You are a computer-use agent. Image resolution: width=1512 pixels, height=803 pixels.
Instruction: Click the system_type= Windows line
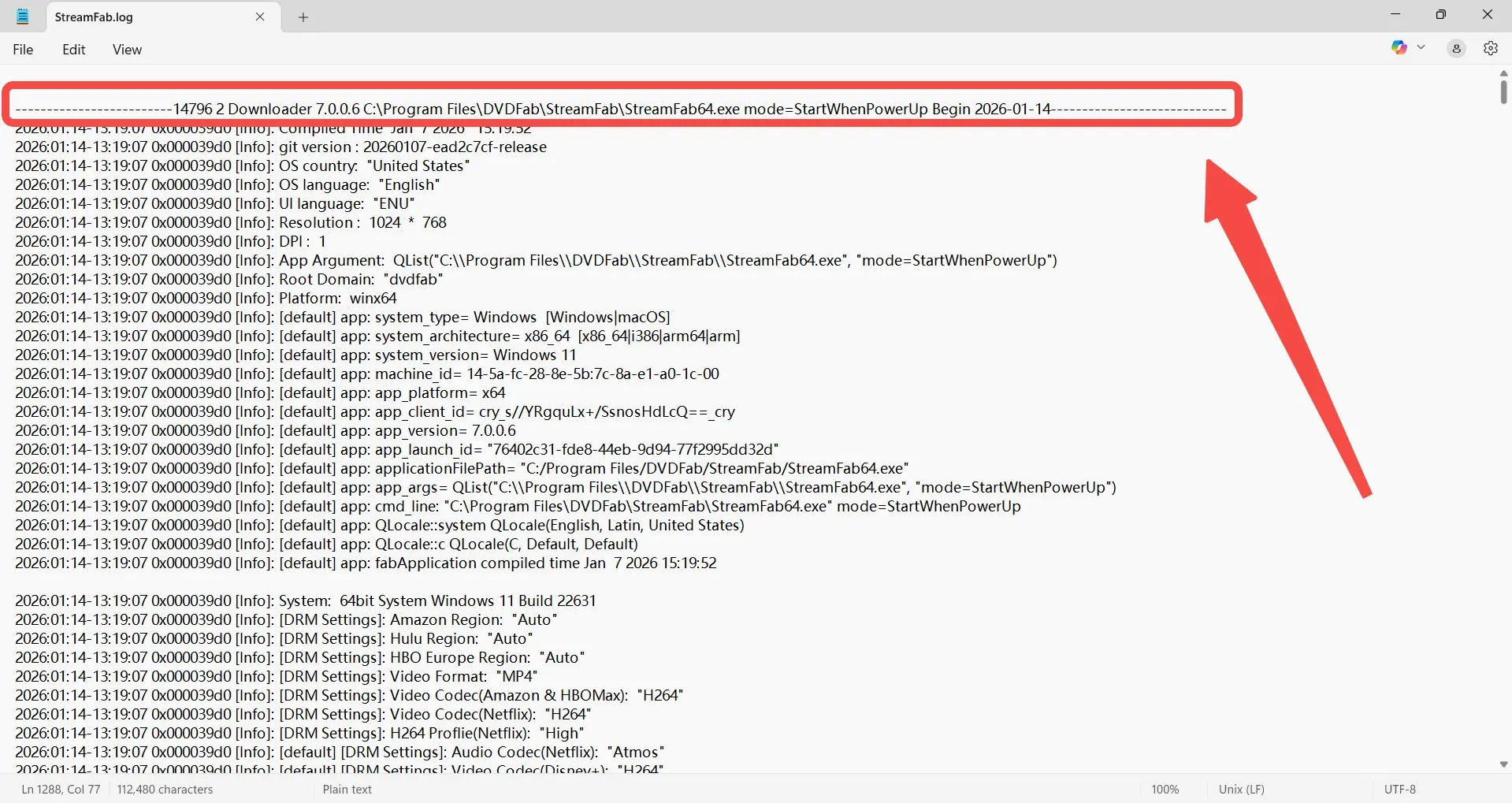343,318
